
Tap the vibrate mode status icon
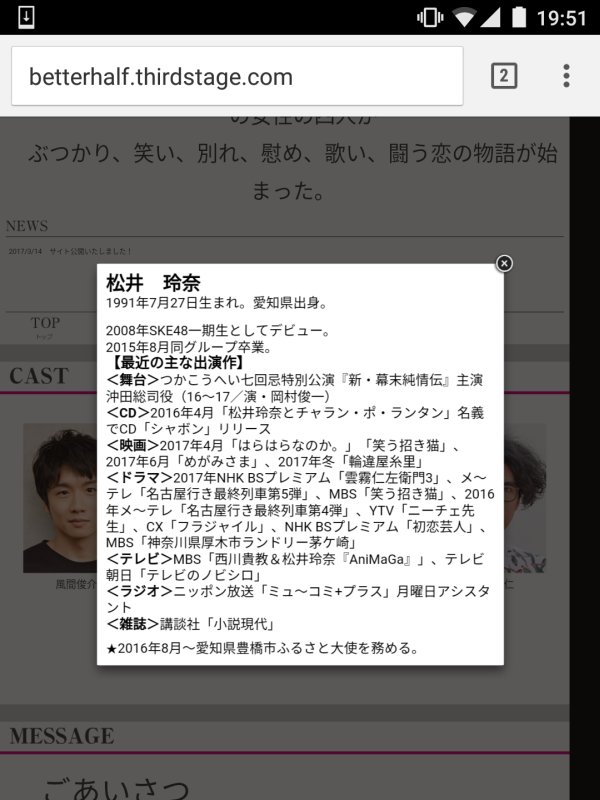tap(430, 18)
